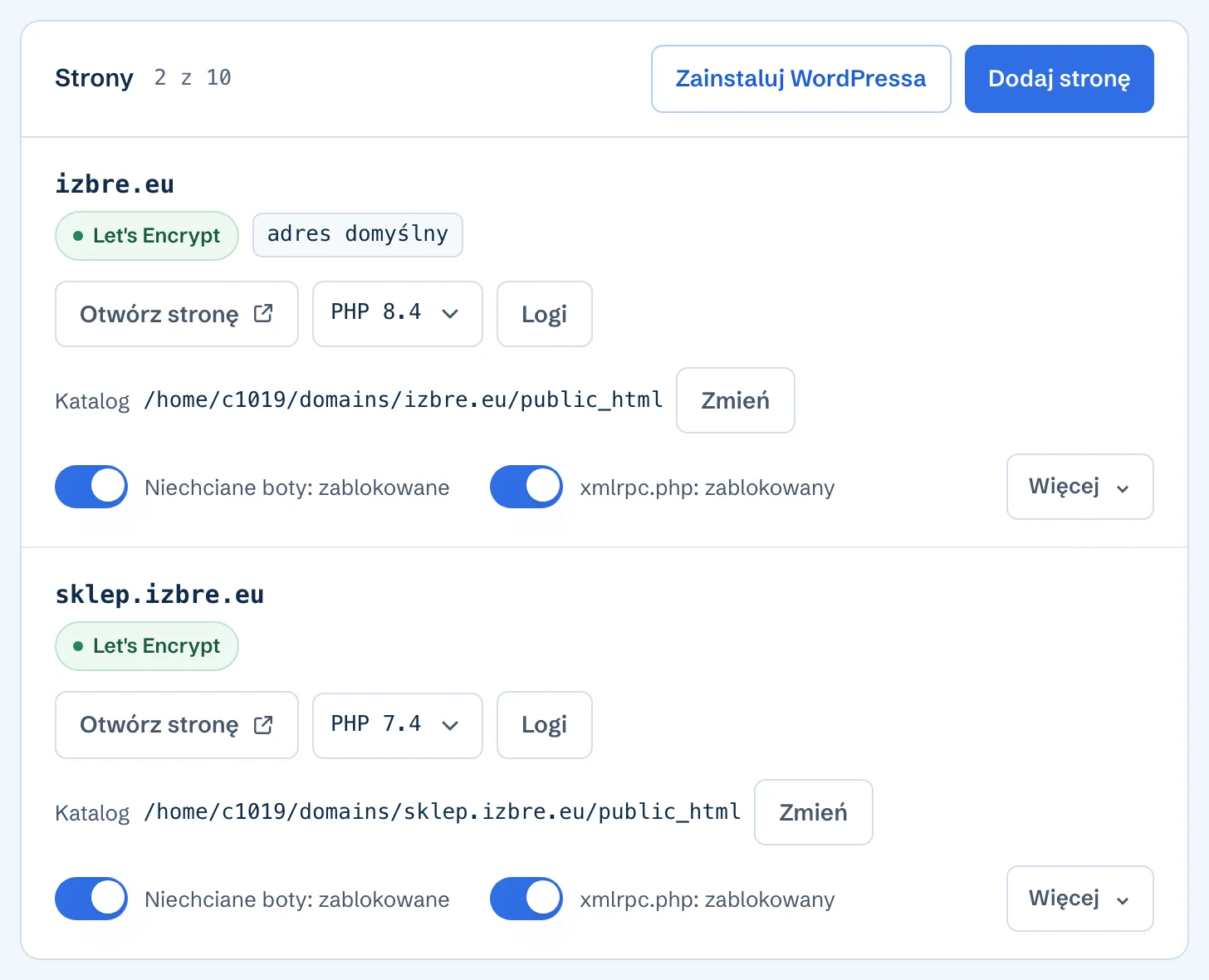Screen dimensions: 1209x980
Task: Add a new site with Dodaj stronę
Action: pyautogui.click(x=1059, y=79)
